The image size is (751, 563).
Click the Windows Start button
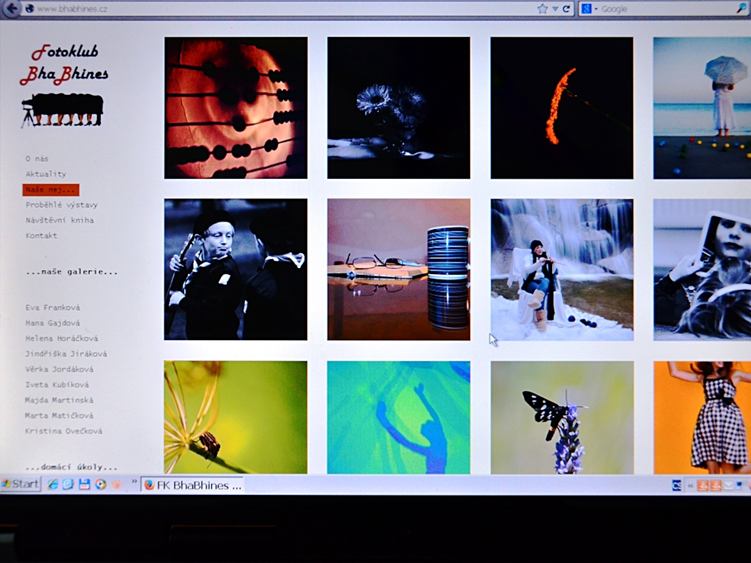pyautogui.click(x=21, y=484)
